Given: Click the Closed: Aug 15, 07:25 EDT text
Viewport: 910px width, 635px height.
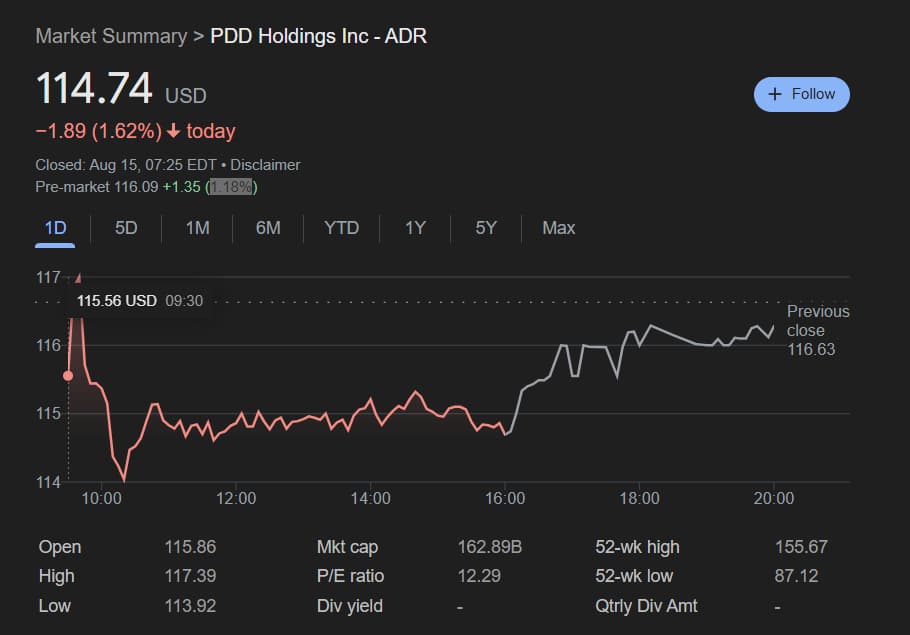Looking at the screenshot, I should coord(126,165).
